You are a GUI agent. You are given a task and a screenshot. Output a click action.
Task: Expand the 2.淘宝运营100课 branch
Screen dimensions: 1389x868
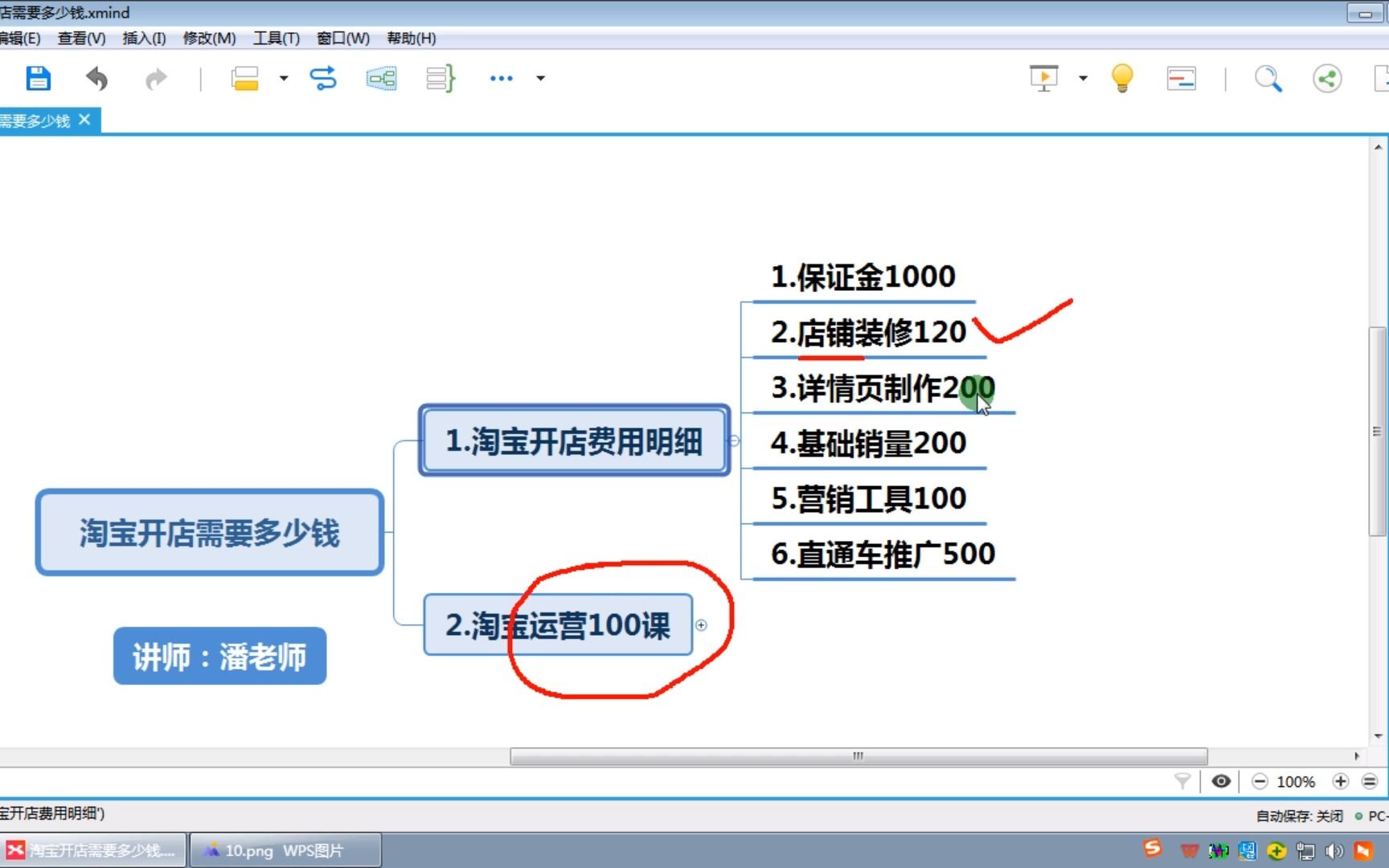(701, 624)
